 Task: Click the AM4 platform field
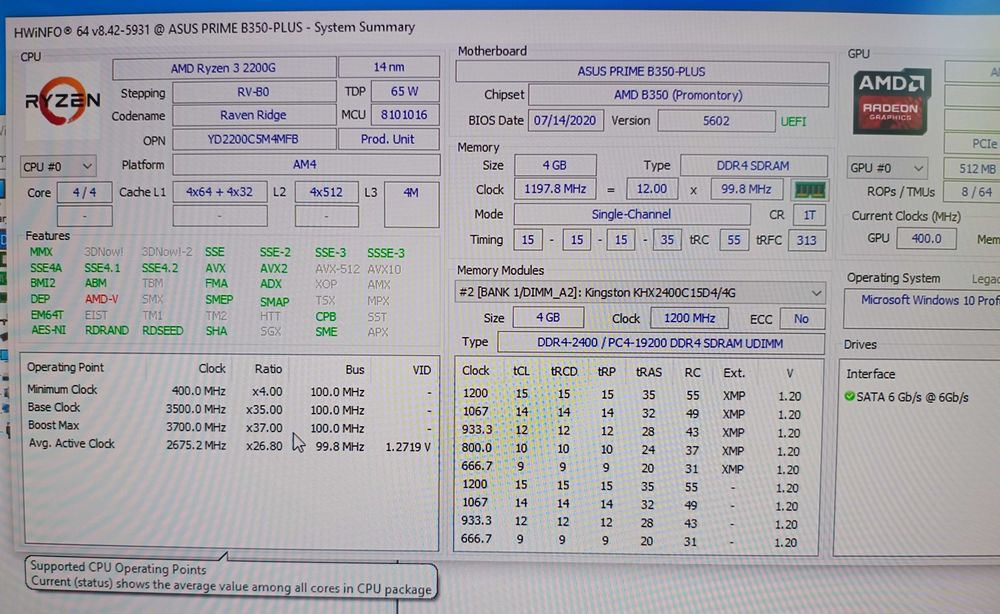pos(306,164)
